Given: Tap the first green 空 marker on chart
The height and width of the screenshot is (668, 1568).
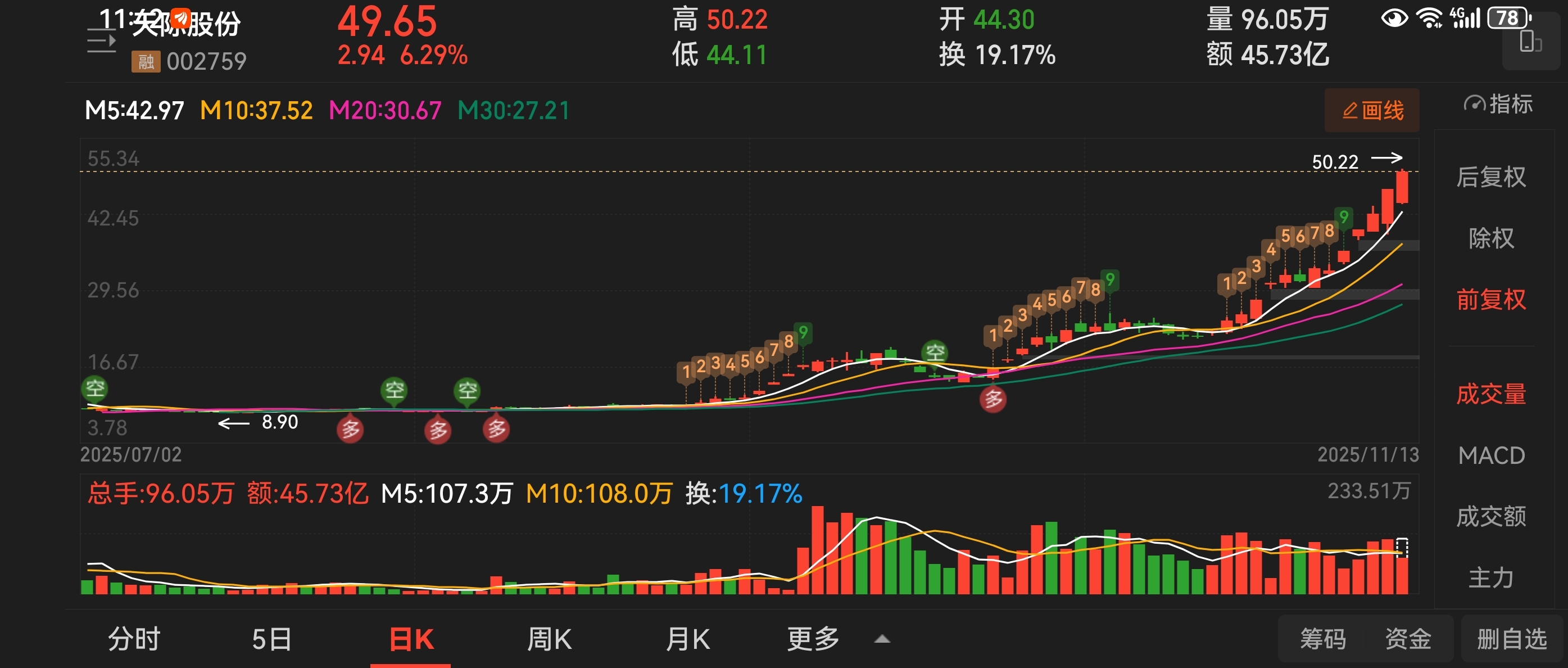Looking at the screenshot, I should point(95,388).
